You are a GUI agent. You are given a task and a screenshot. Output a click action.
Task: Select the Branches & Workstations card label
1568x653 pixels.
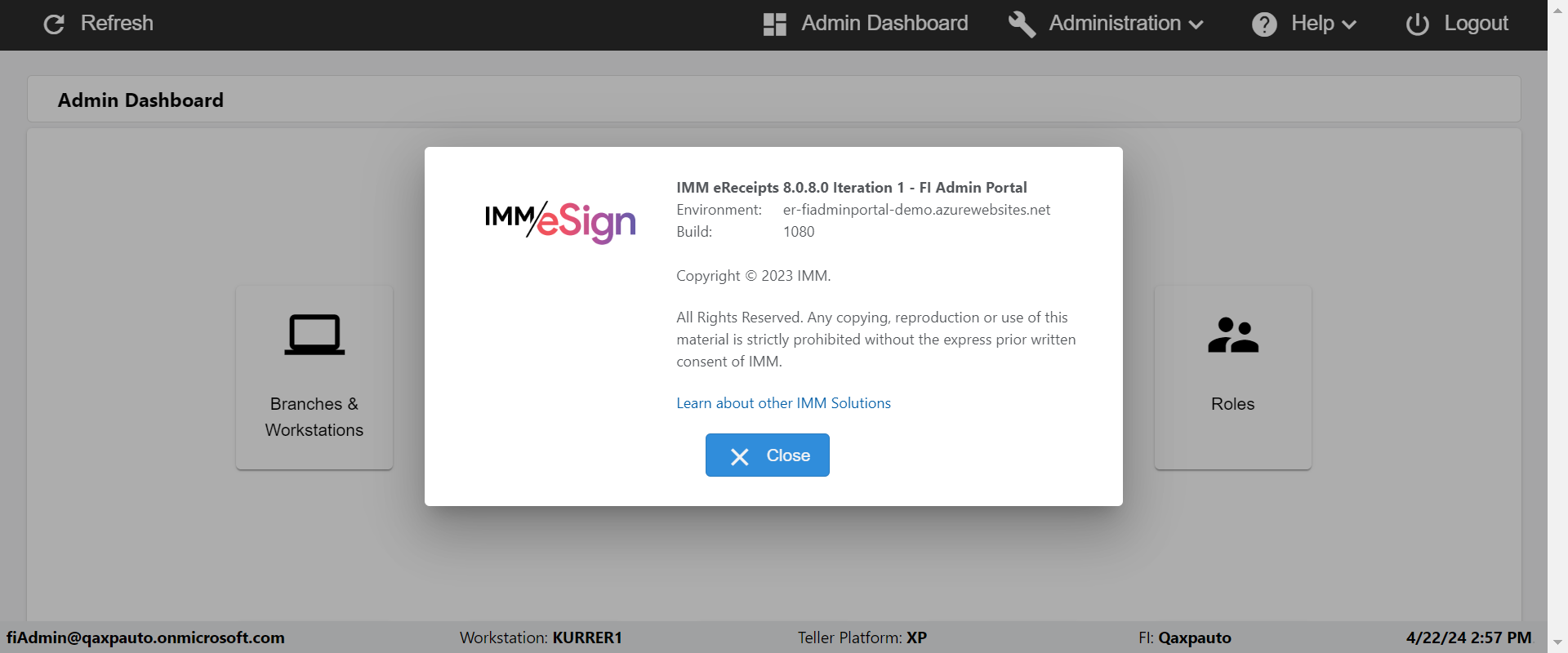tap(314, 417)
